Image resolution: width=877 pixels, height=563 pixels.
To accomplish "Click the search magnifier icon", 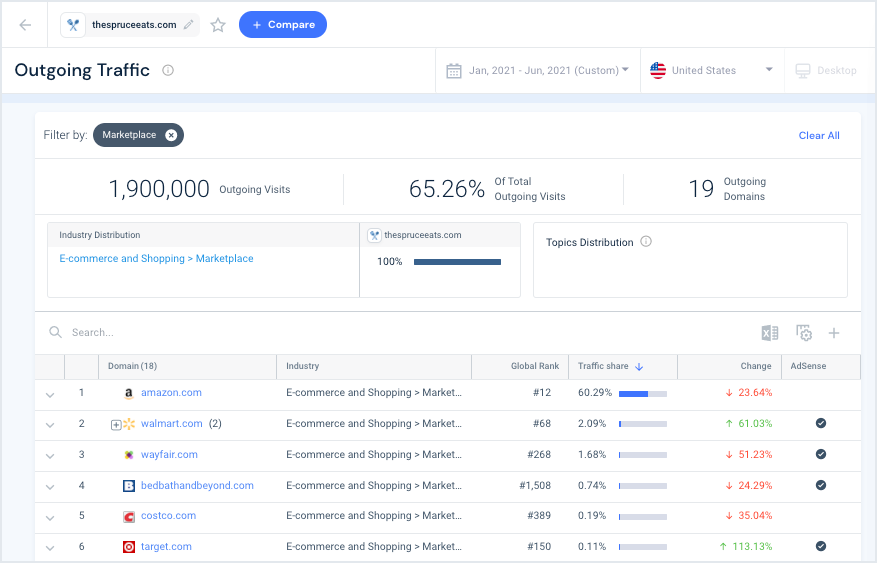I will [55, 332].
